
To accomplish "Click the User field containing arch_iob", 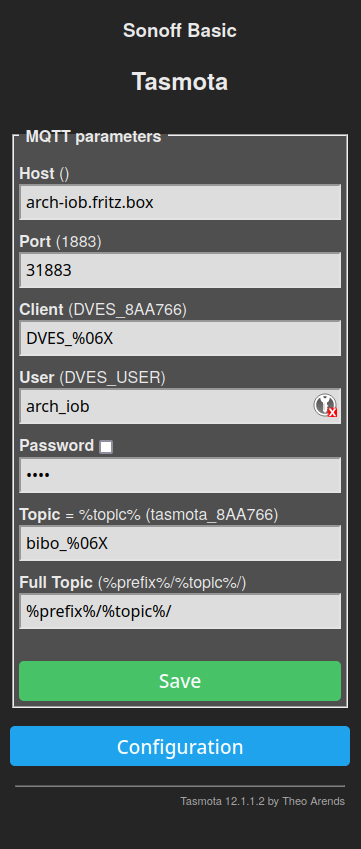I will [180, 406].
